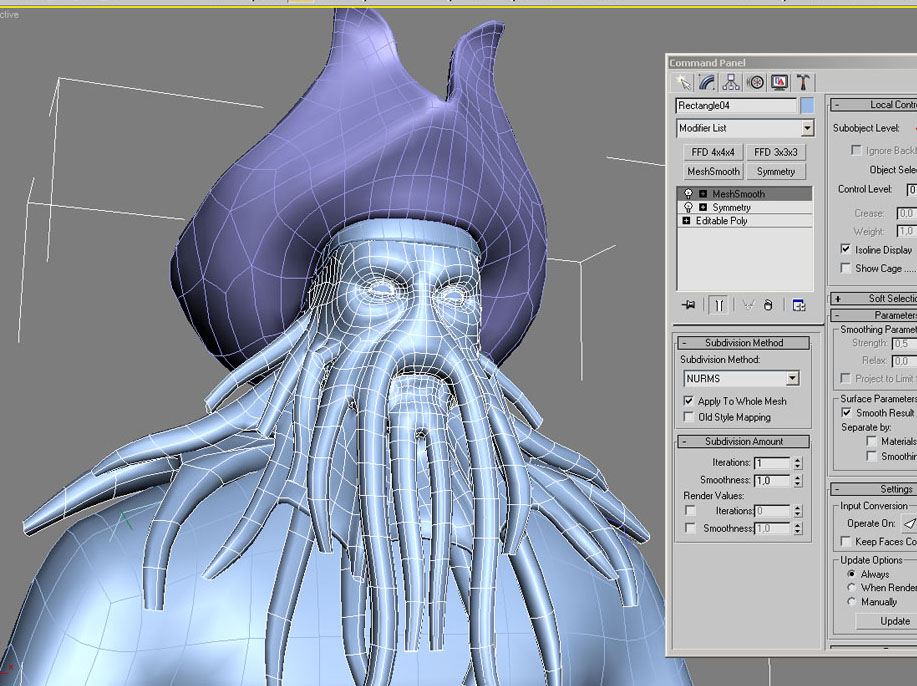Disable Isoline Display checkbox

846,249
